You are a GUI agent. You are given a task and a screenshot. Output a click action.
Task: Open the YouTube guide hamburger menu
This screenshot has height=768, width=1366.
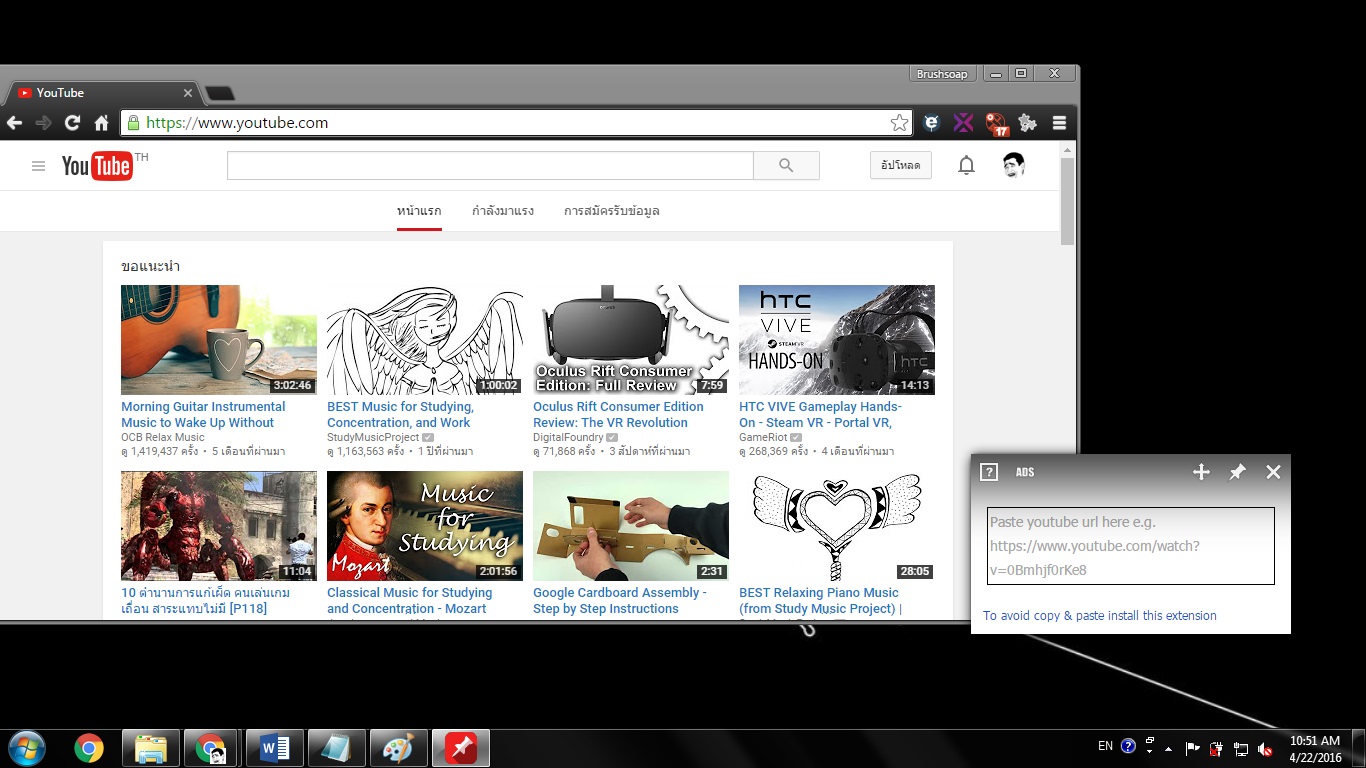pyautogui.click(x=38, y=166)
